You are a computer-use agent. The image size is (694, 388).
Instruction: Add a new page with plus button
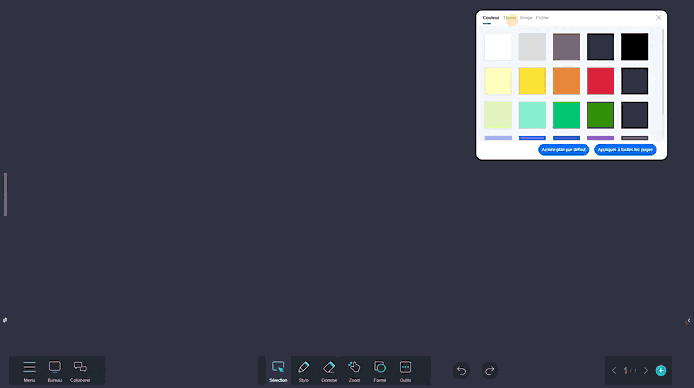[661, 370]
